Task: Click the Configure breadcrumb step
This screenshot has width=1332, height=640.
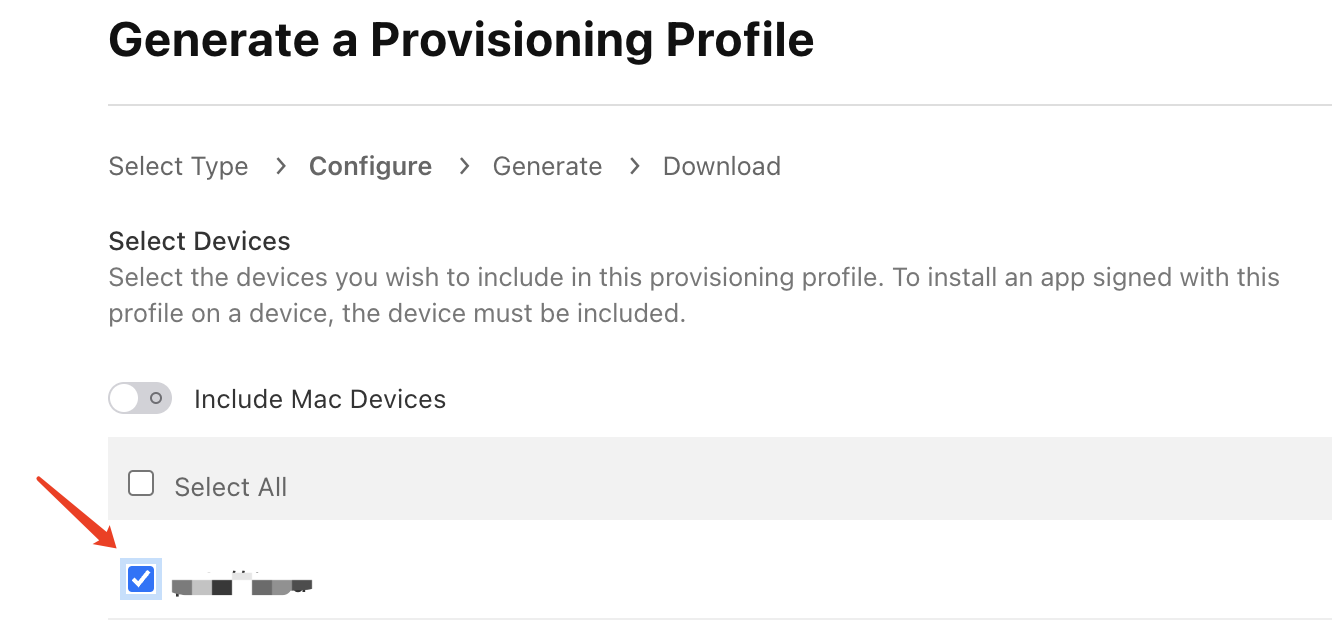Action: coord(370,166)
